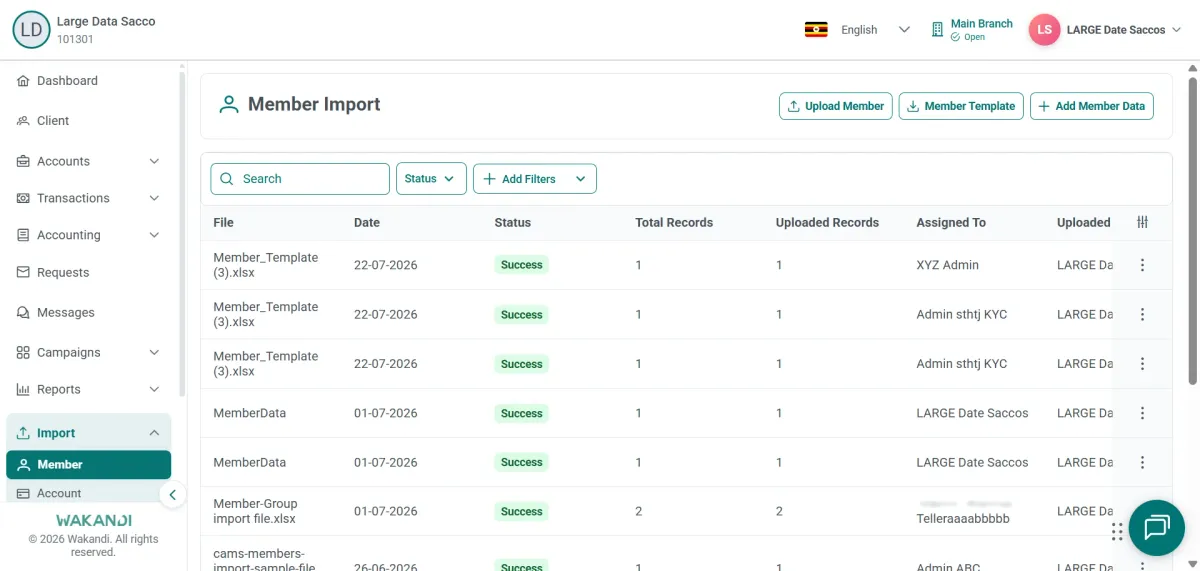Click the Uploaded Records column header
1200x571 pixels.
coord(827,223)
